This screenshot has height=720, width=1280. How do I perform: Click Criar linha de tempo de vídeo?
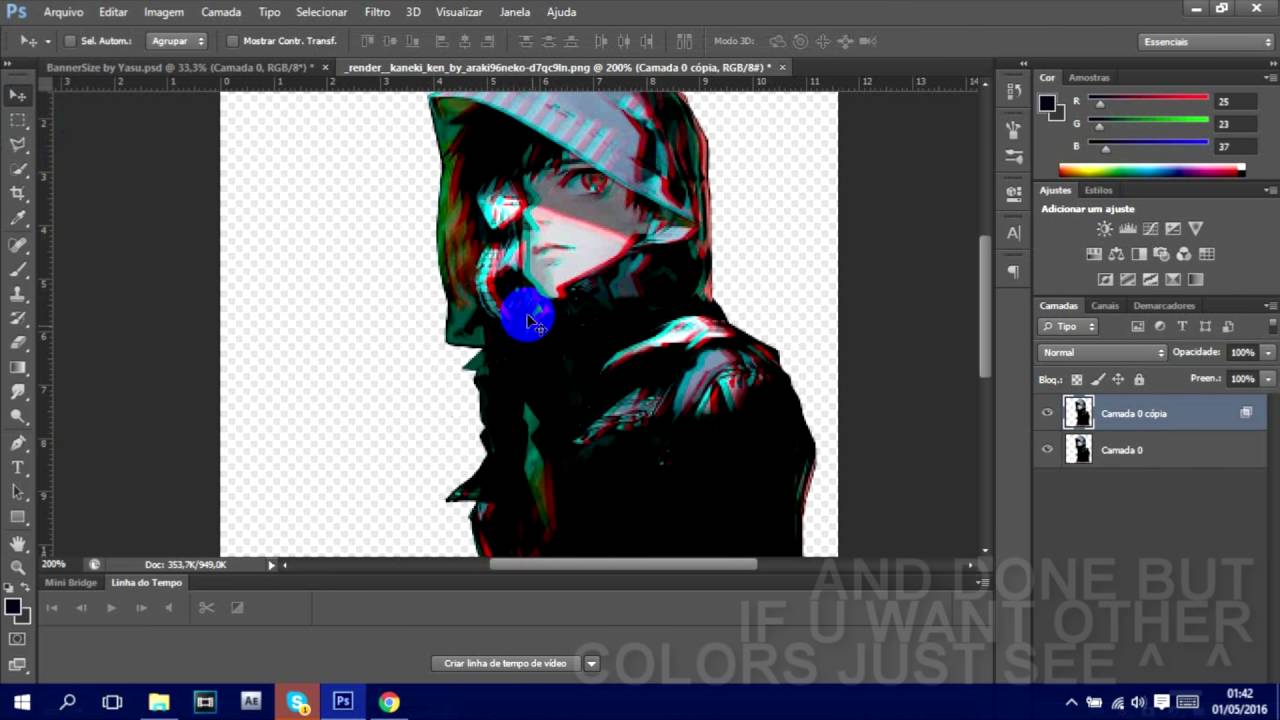click(x=505, y=663)
